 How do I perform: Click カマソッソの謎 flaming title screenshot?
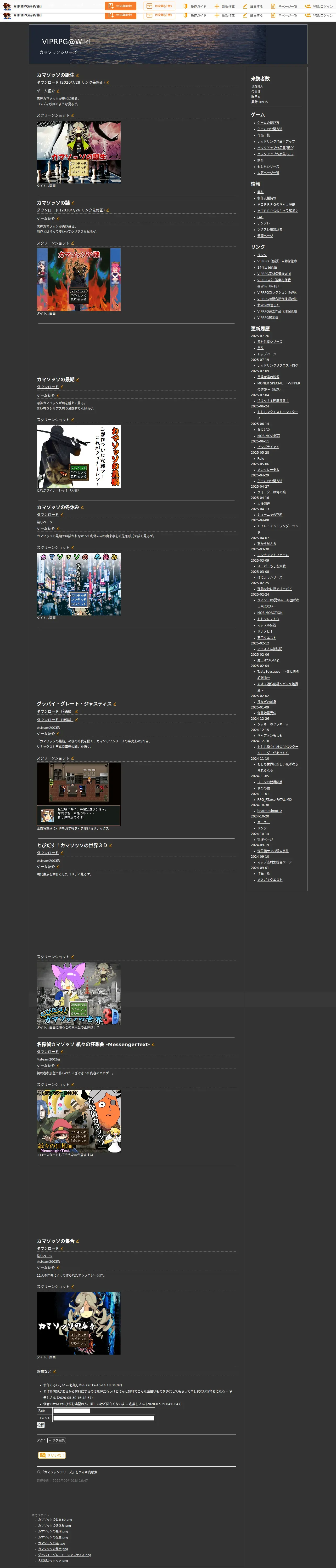79,280
